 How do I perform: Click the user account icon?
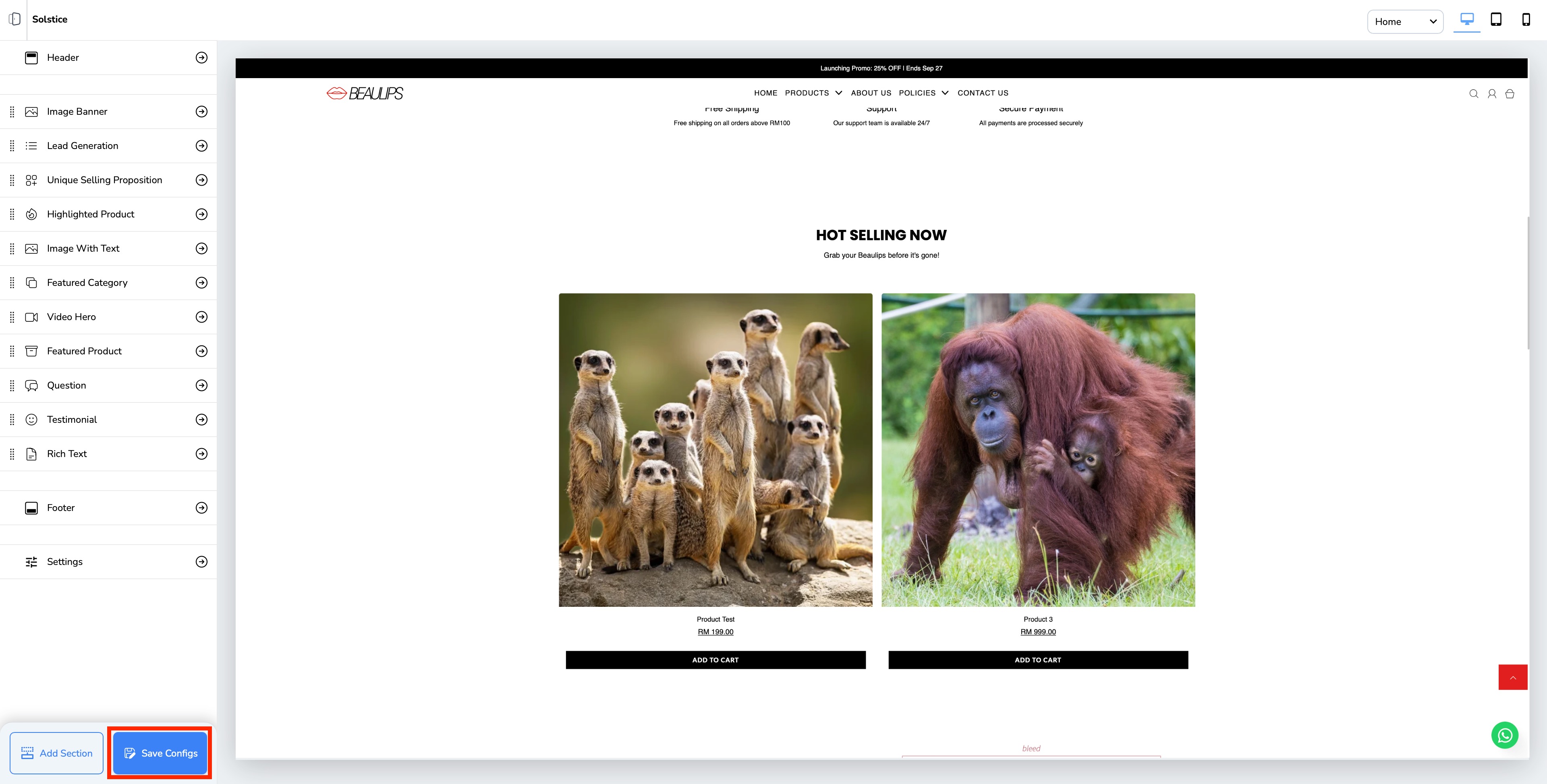coord(1491,94)
